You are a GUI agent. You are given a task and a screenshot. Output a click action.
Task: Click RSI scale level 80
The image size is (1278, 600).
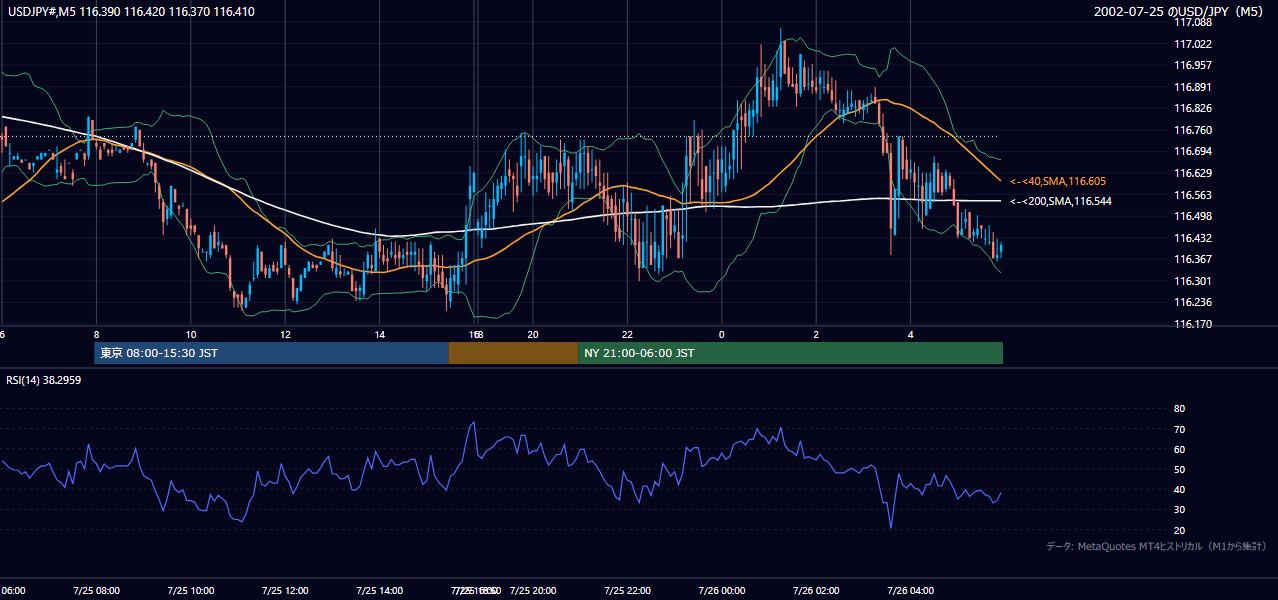(1179, 409)
